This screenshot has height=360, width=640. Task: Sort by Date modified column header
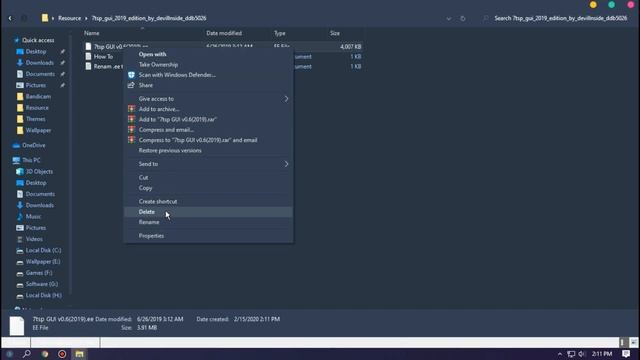coord(224,33)
